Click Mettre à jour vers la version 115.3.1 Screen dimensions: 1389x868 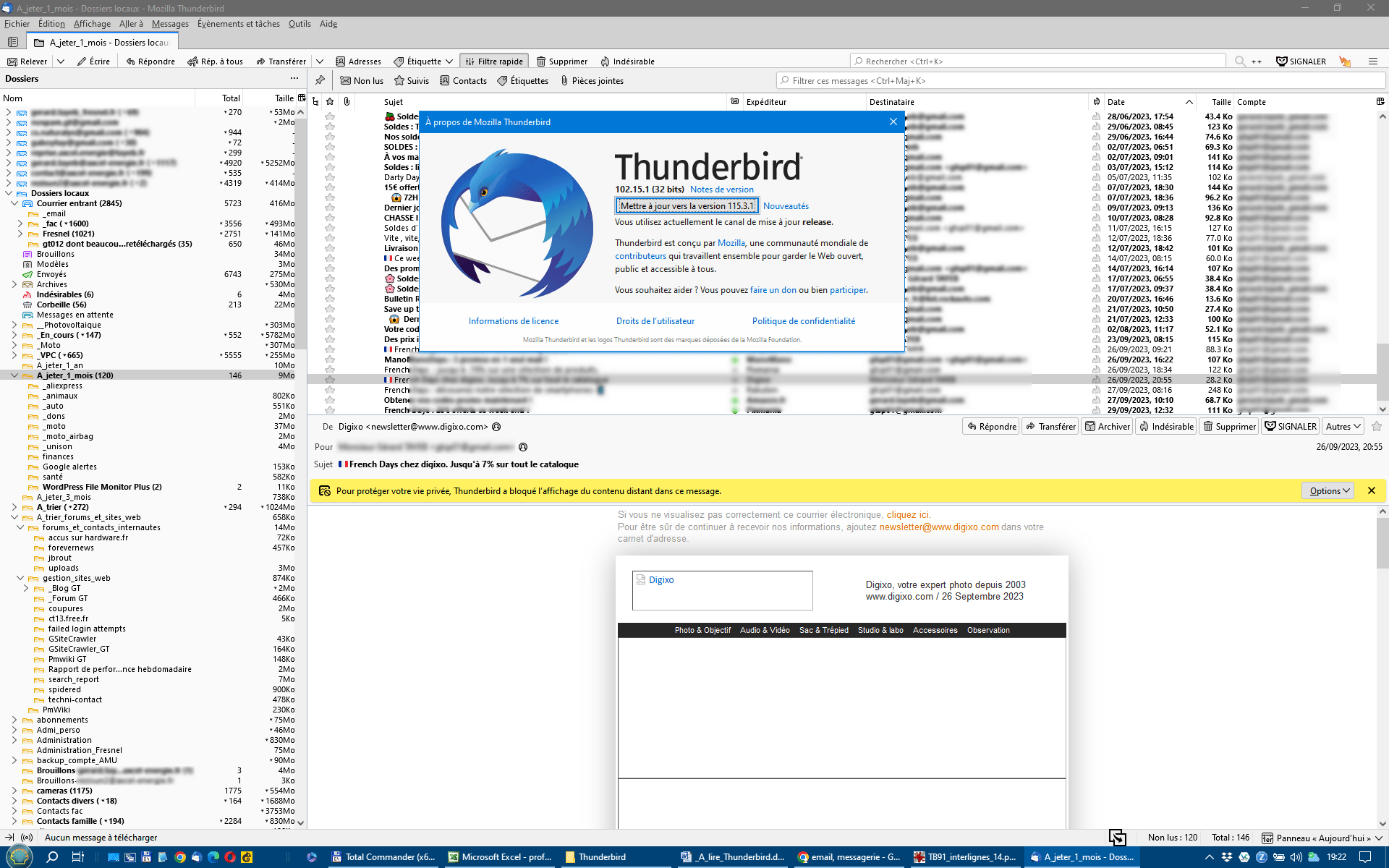point(687,206)
